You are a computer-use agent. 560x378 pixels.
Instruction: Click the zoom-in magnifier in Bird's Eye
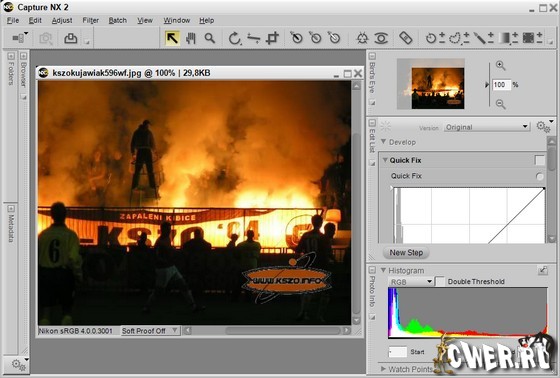500,65
